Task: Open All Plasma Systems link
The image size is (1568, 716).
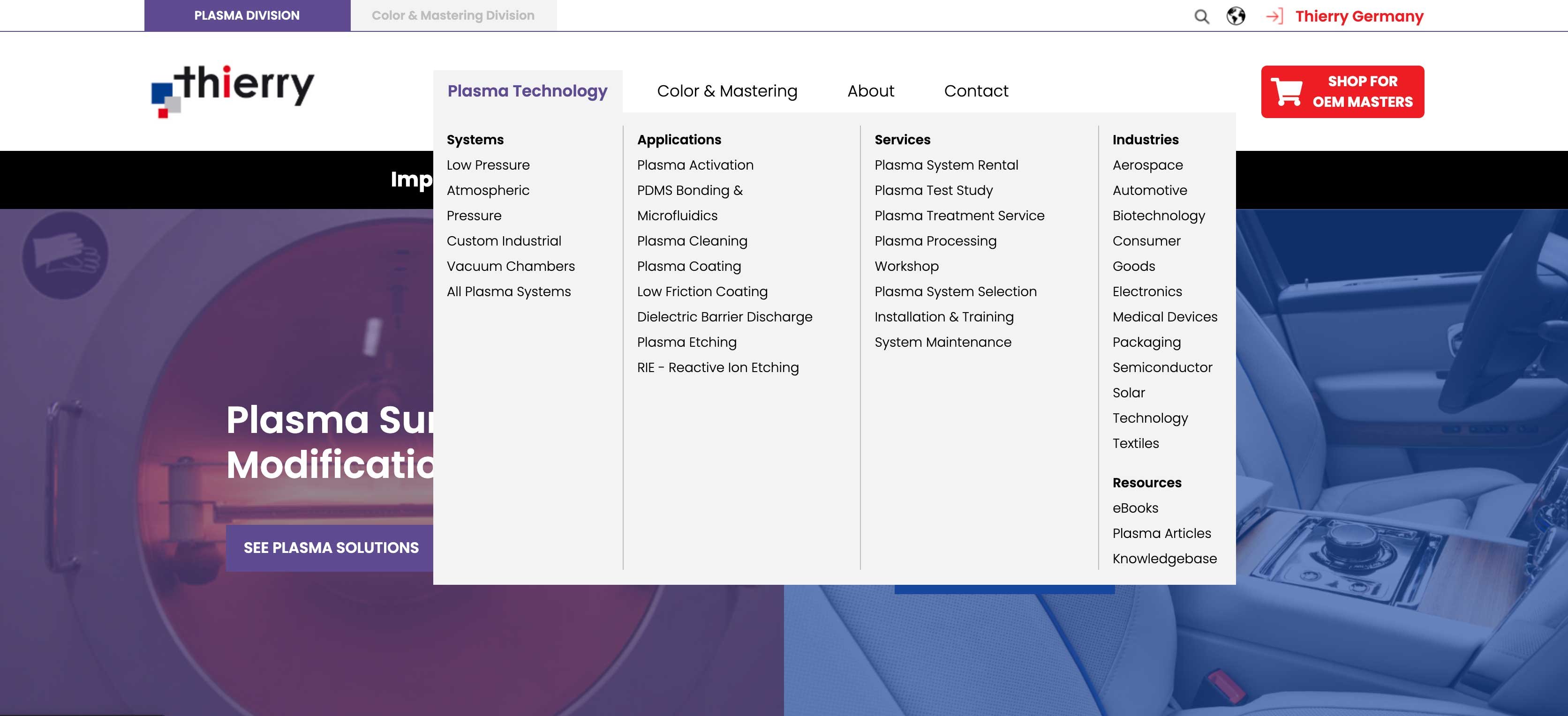Action: coord(509,291)
